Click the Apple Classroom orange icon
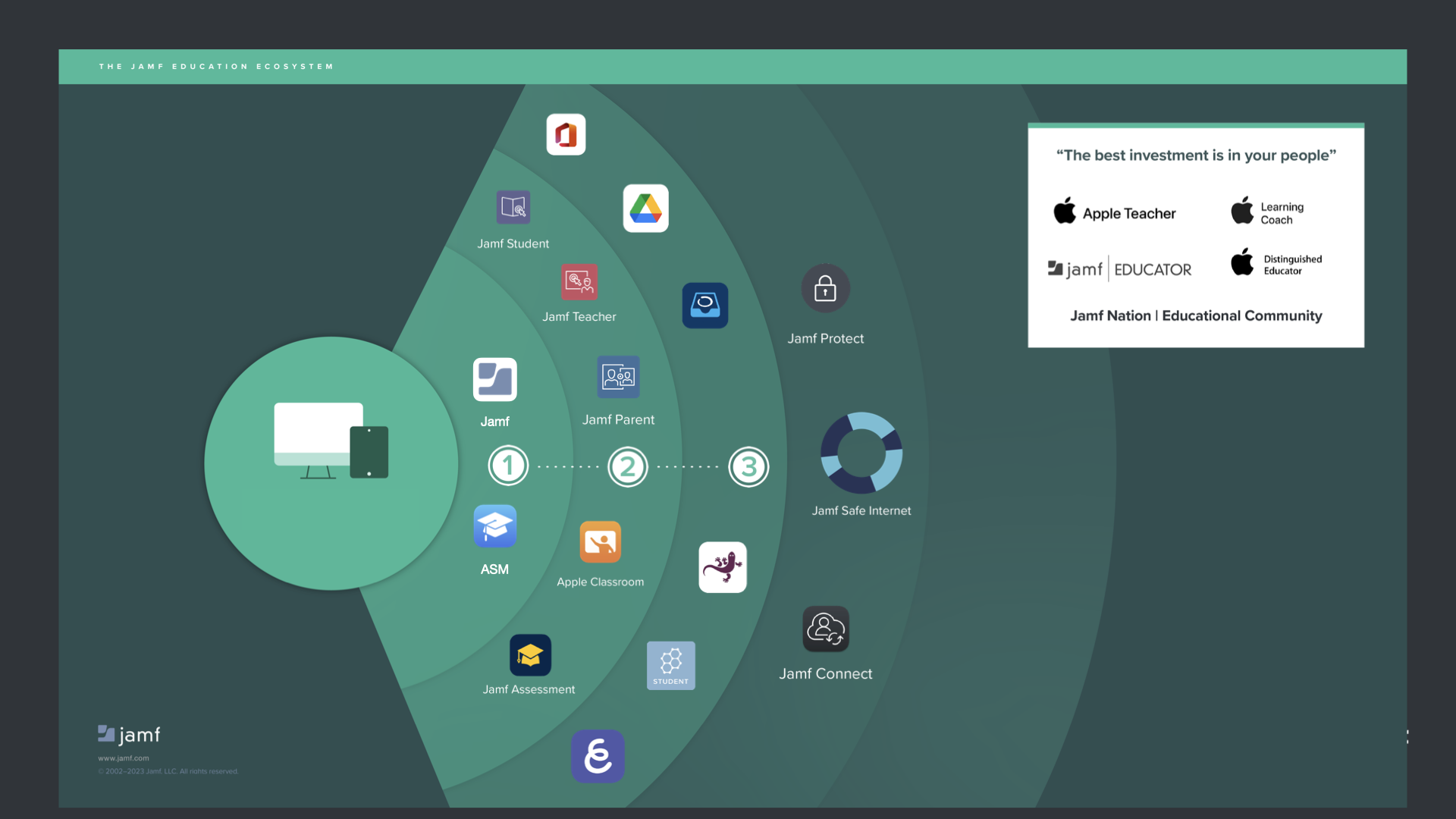 (x=600, y=542)
